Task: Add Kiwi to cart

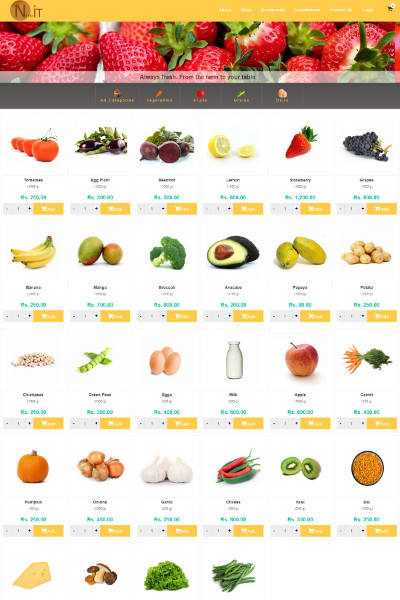Action: [315, 531]
